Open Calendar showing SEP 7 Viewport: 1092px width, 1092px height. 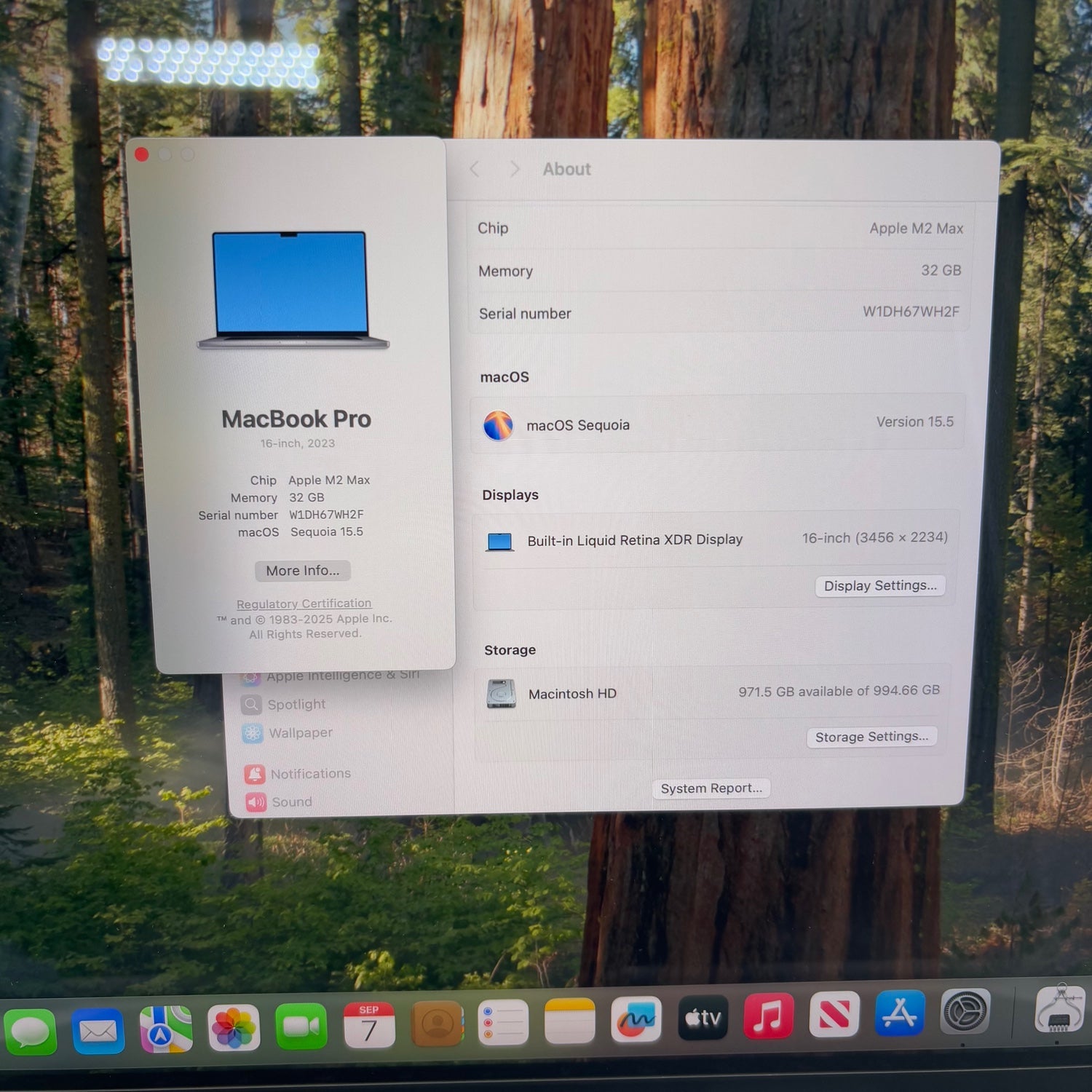pos(369,1024)
